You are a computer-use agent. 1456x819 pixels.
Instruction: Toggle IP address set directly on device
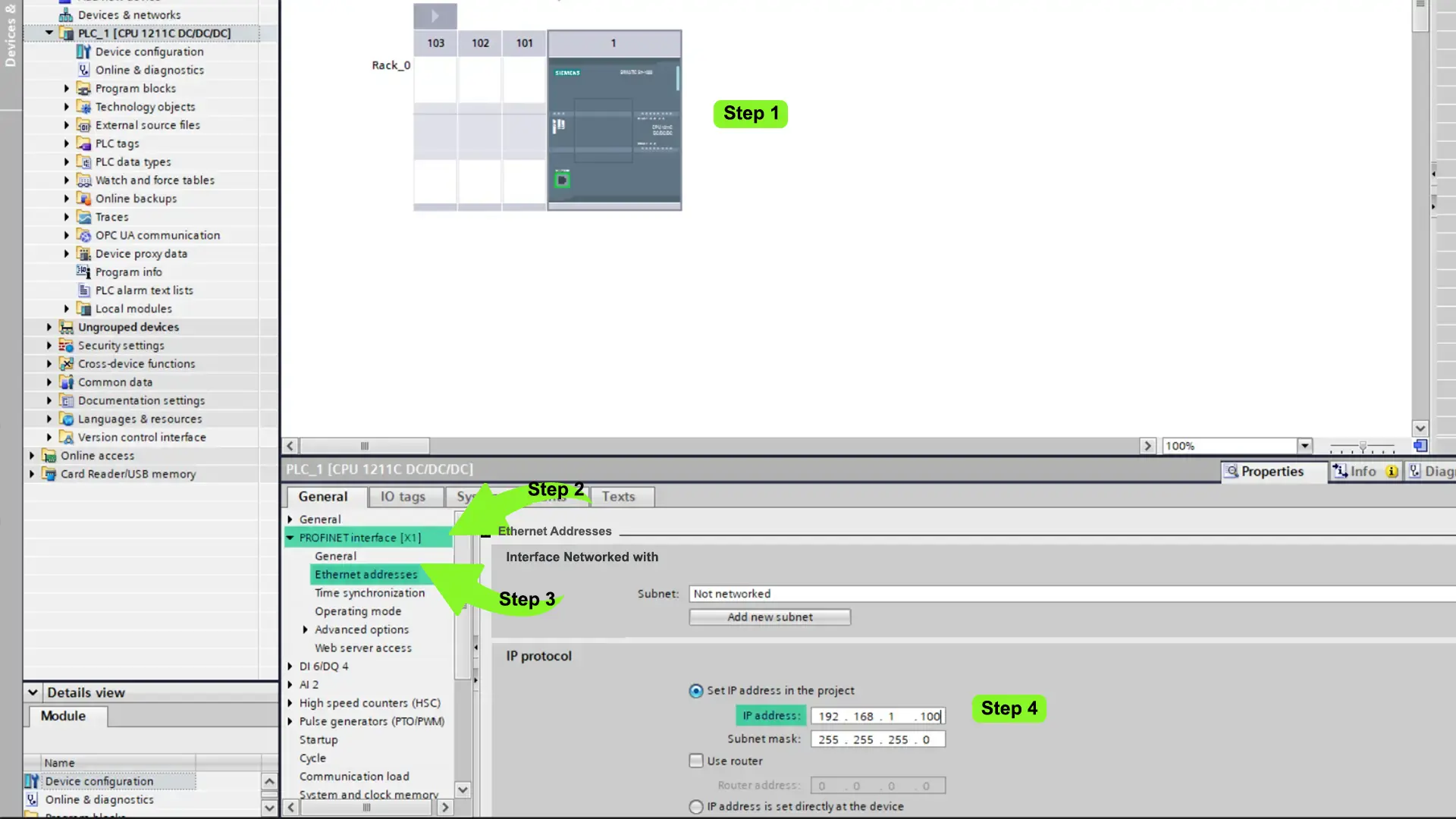696,806
